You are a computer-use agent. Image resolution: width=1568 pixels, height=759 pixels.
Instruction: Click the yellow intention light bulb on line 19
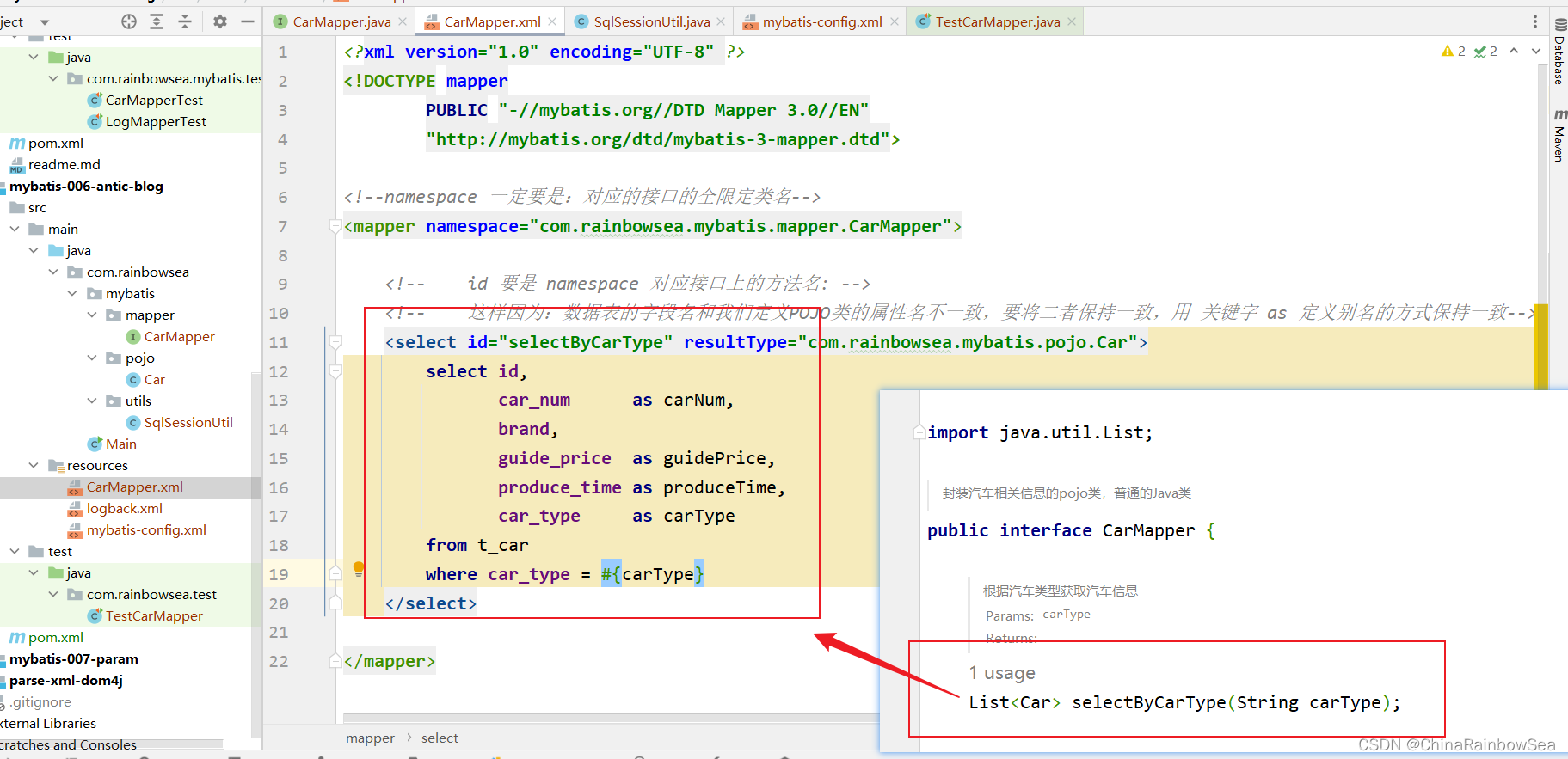pyautogui.click(x=359, y=568)
